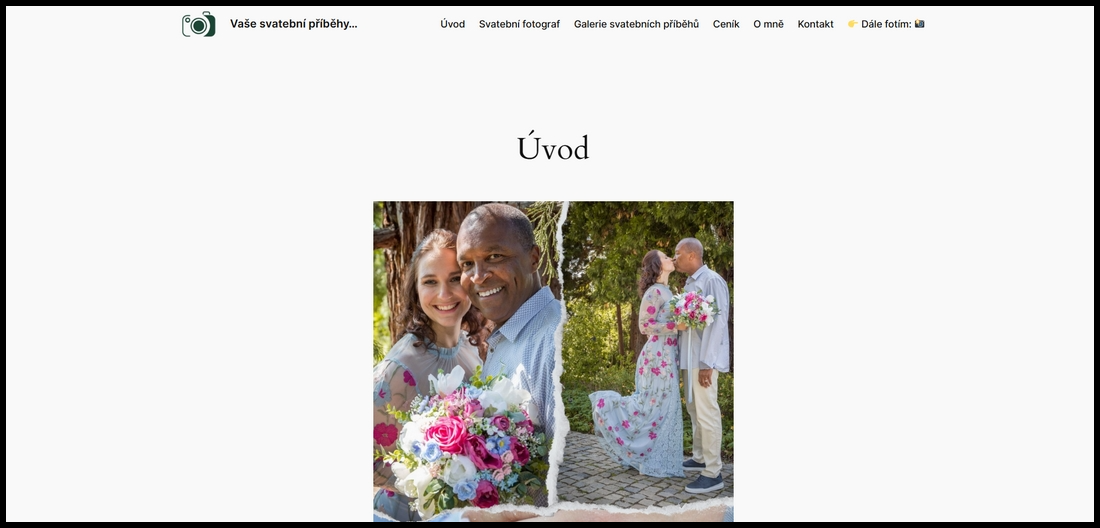Click the large Úvod page heading
Screen dimensions: 1100x528
553,148
